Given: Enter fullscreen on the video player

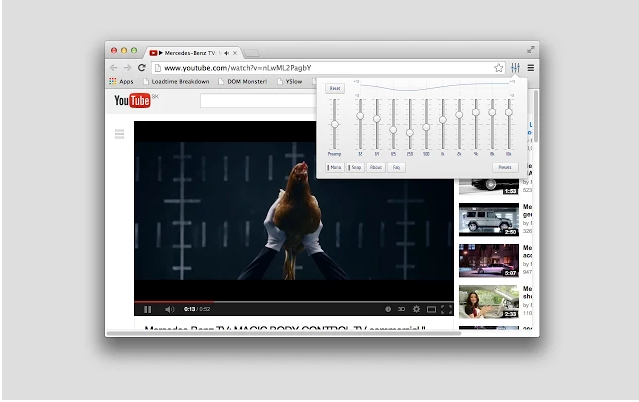Looking at the screenshot, I should point(447,309).
